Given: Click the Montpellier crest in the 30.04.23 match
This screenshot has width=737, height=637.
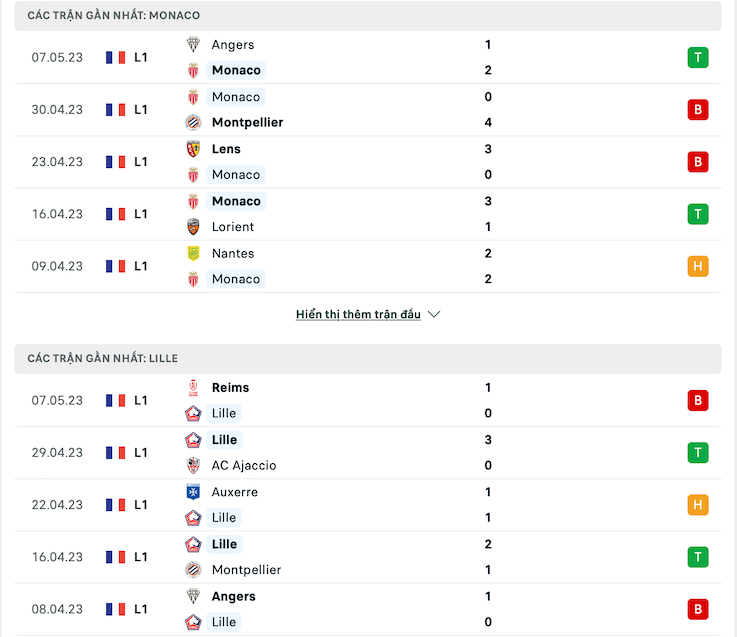Looking at the screenshot, I should (x=193, y=122).
